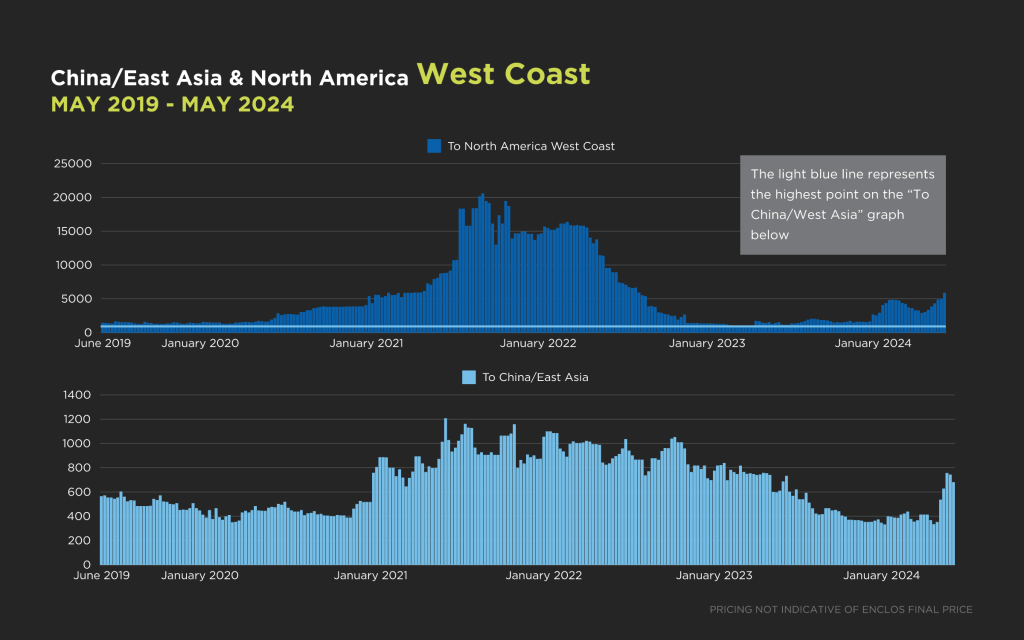Click the 15000 y-axis label on top chart
1024x640 pixels.
click(x=72, y=231)
